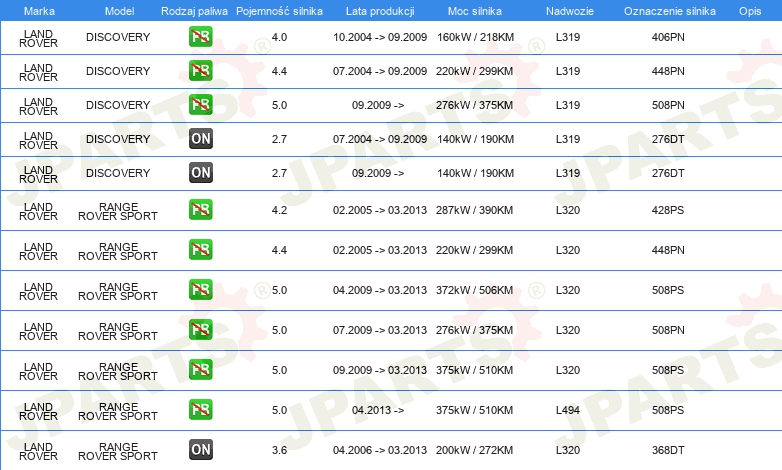Select engine code 448PN in the Discovery row

point(668,71)
